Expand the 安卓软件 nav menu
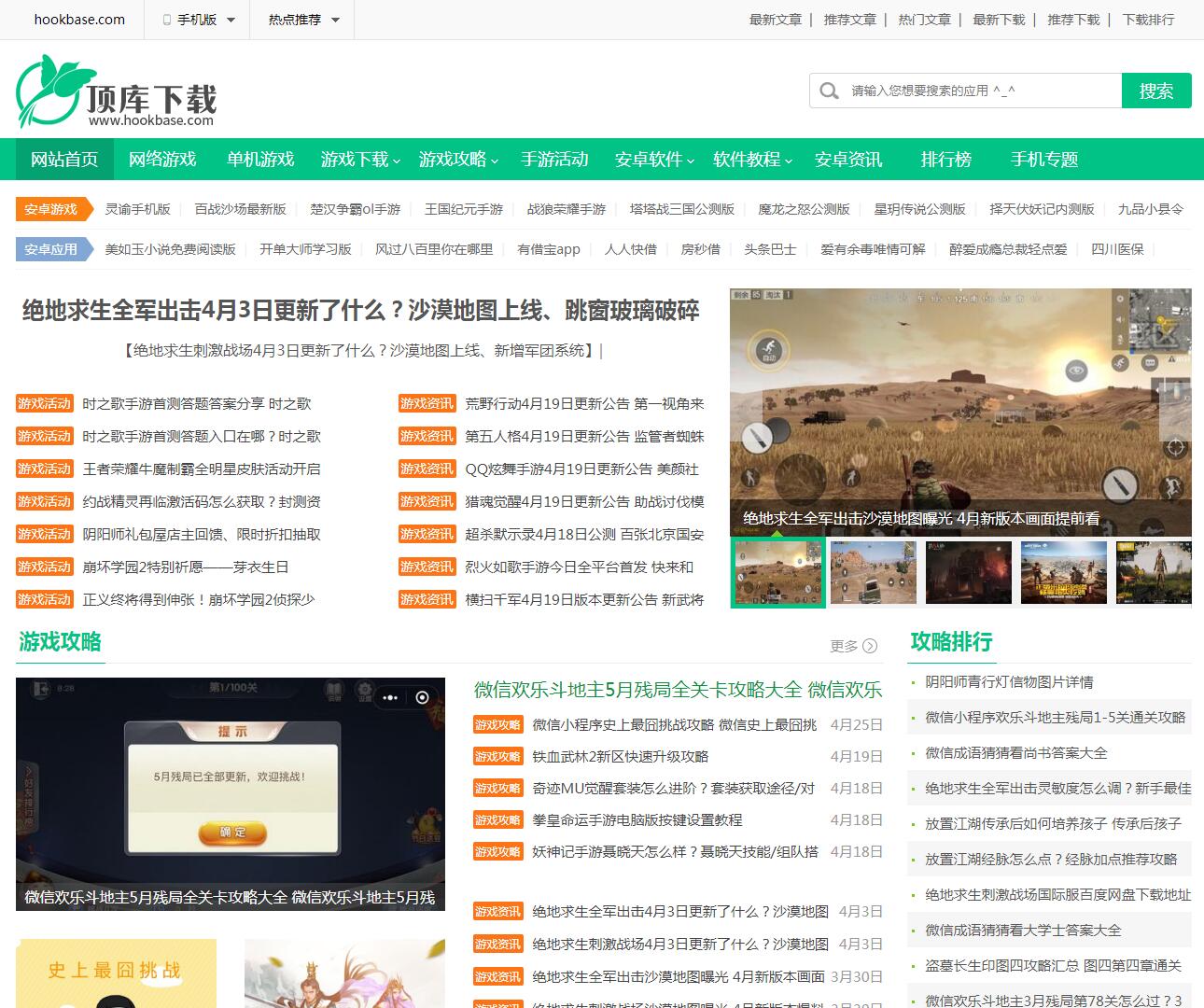 coord(654,160)
